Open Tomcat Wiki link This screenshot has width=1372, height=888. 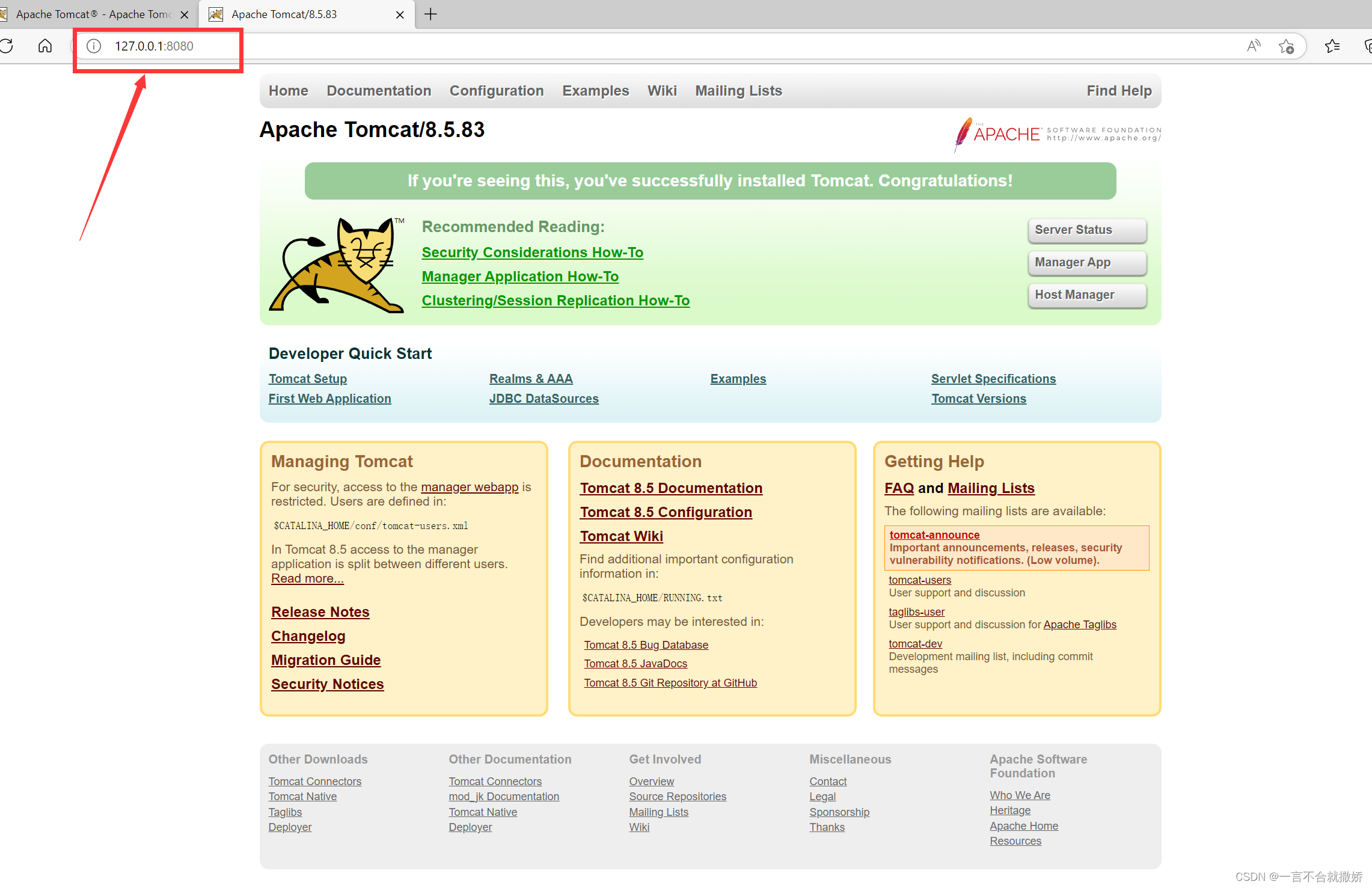(622, 536)
